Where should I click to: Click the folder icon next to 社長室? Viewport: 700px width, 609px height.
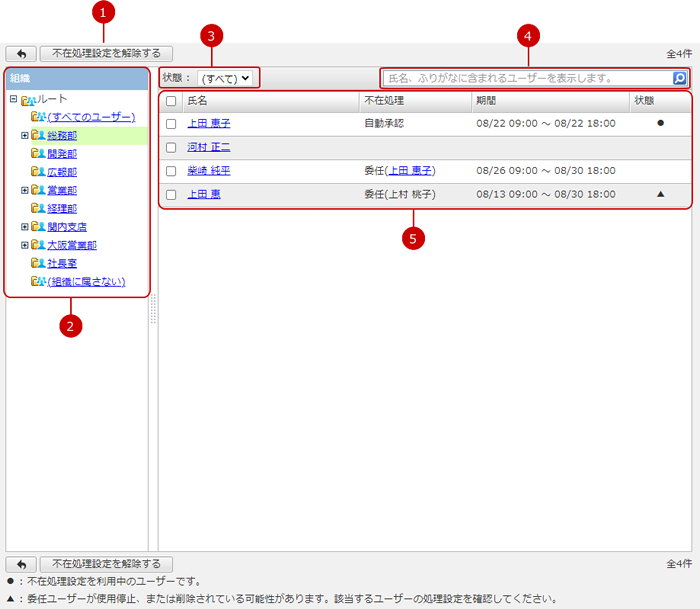pos(38,263)
